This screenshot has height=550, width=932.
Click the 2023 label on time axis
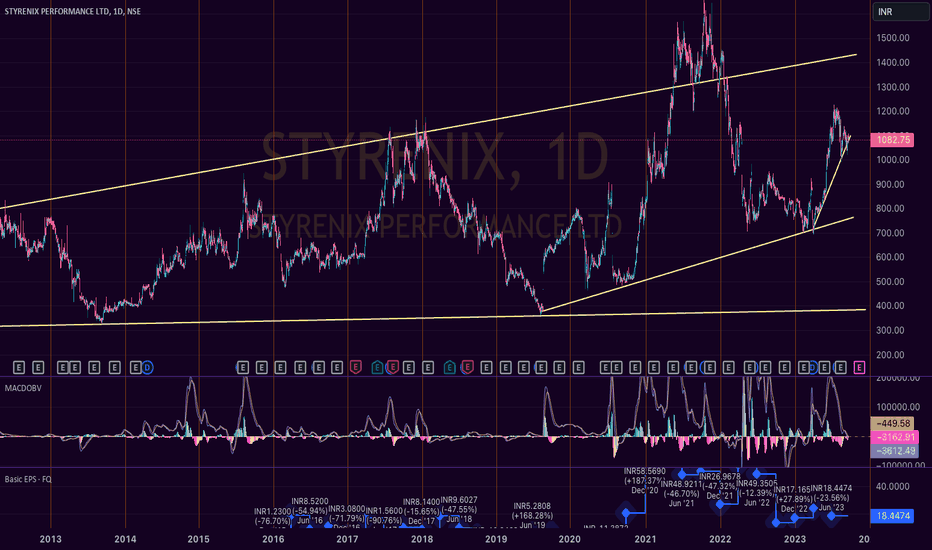(x=795, y=539)
